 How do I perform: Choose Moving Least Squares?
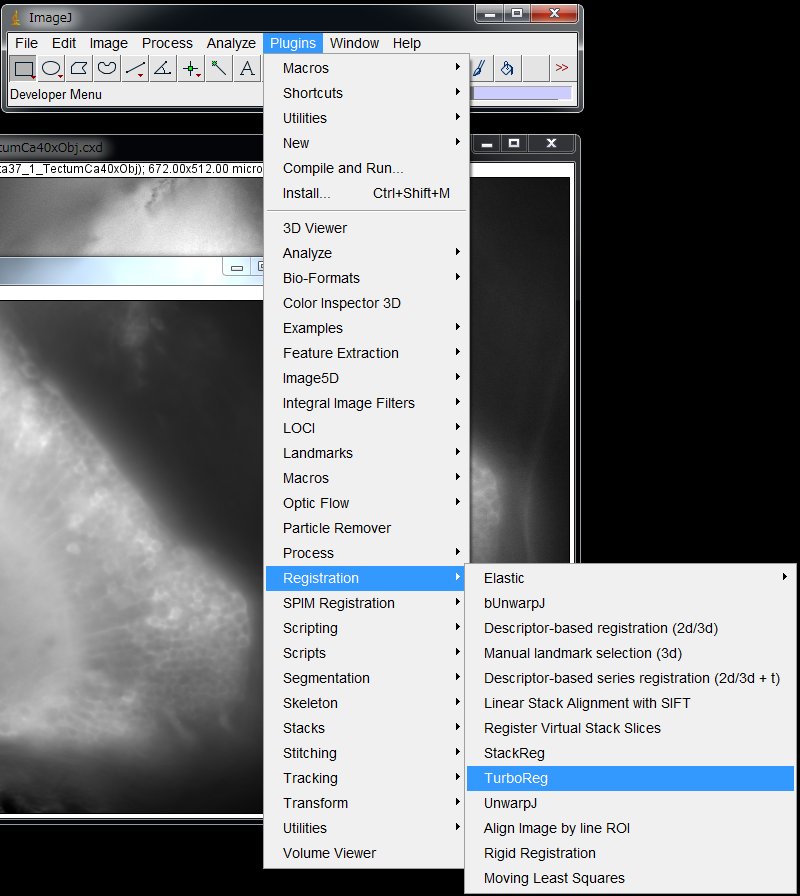(x=631, y=878)
